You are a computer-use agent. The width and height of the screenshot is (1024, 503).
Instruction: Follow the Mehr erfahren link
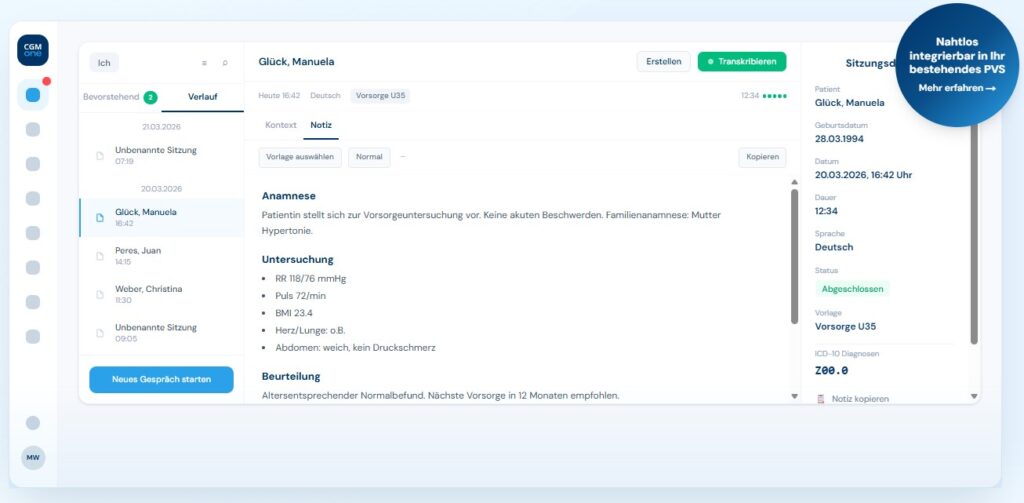pyautogui.click(x=957, y=88)
